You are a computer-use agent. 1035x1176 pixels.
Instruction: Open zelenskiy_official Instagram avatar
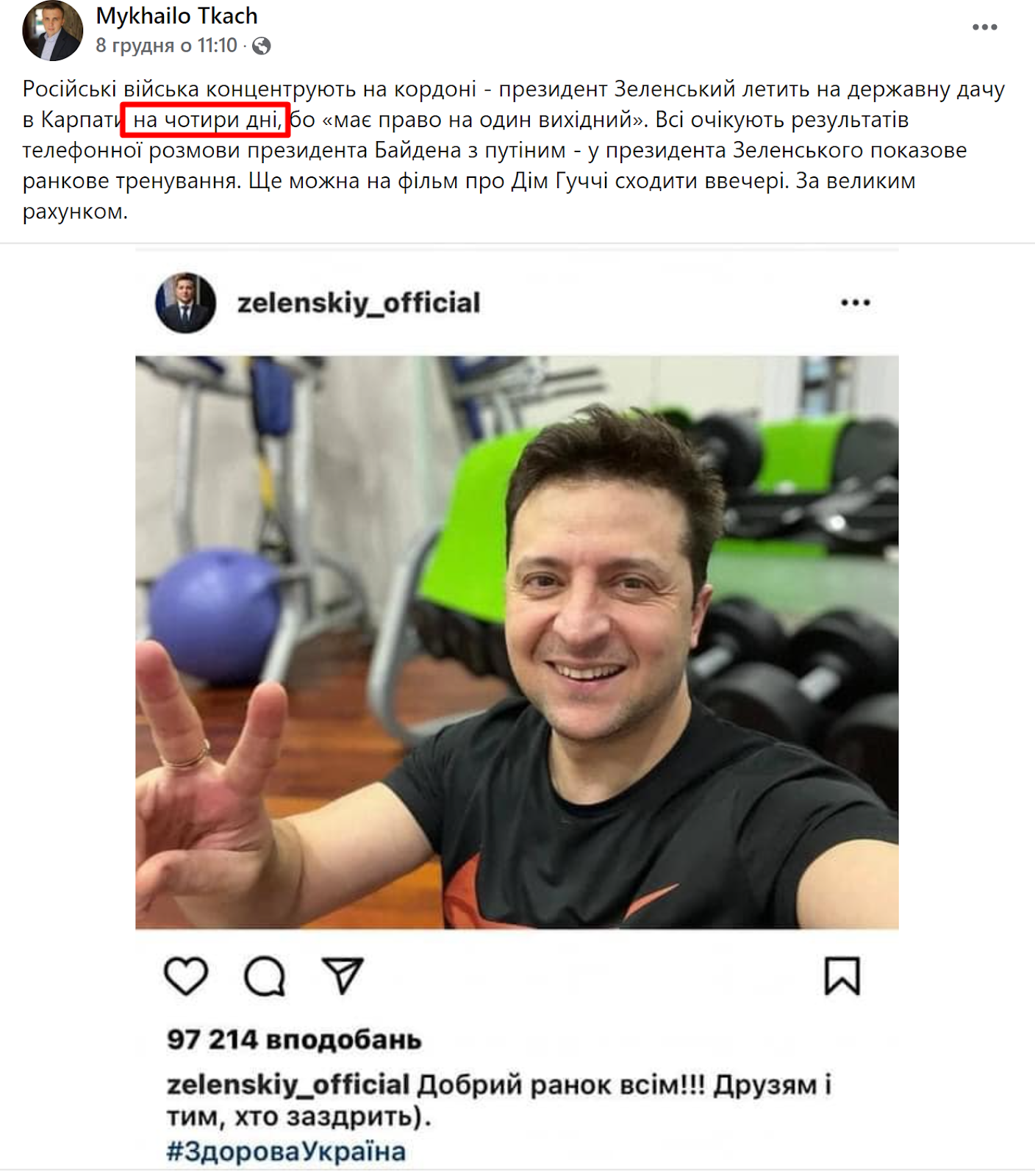tap(185, 303)
